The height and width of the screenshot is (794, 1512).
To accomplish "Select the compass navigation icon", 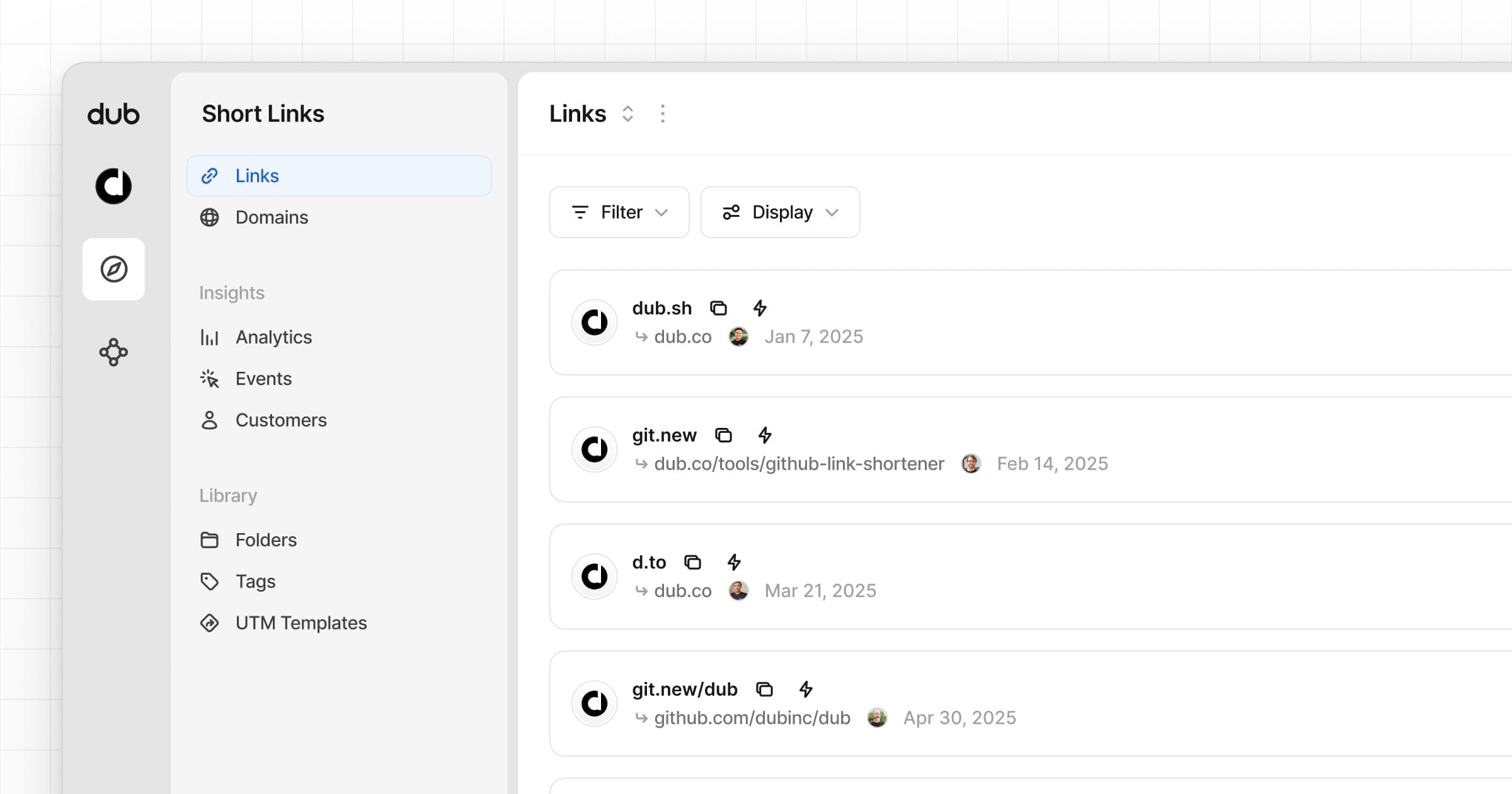I will point(113,269).
